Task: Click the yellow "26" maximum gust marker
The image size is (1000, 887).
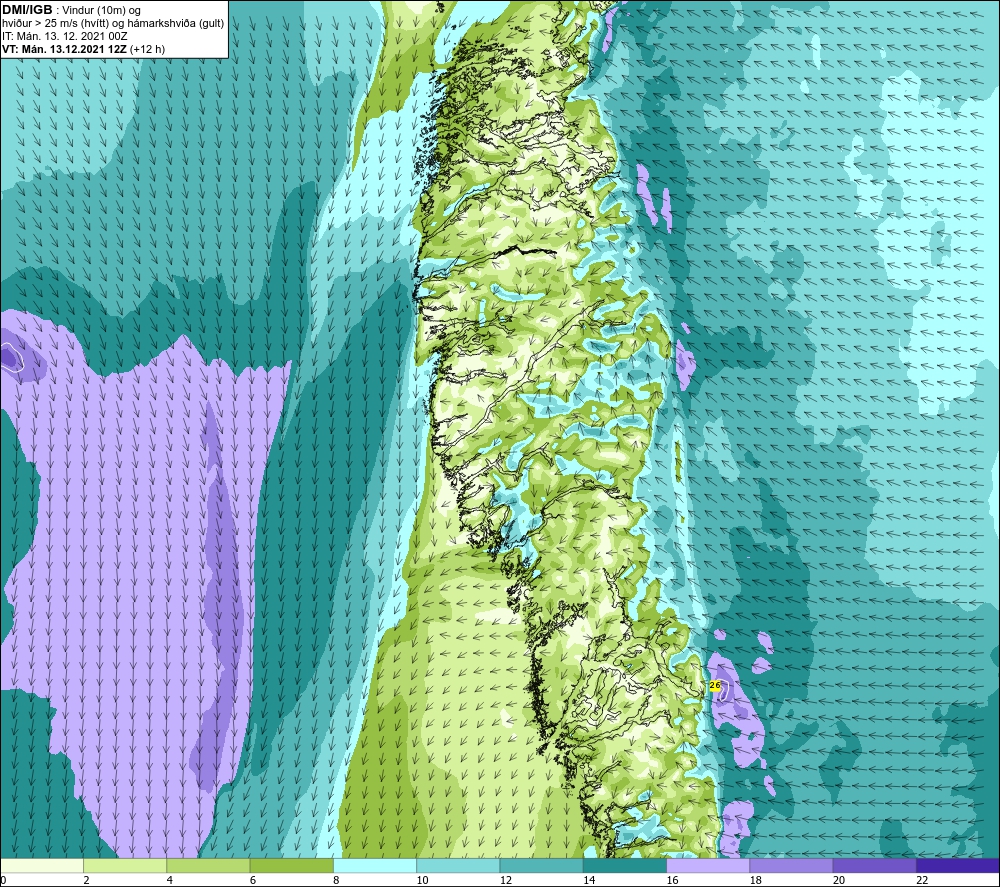Action: (715, 685)
